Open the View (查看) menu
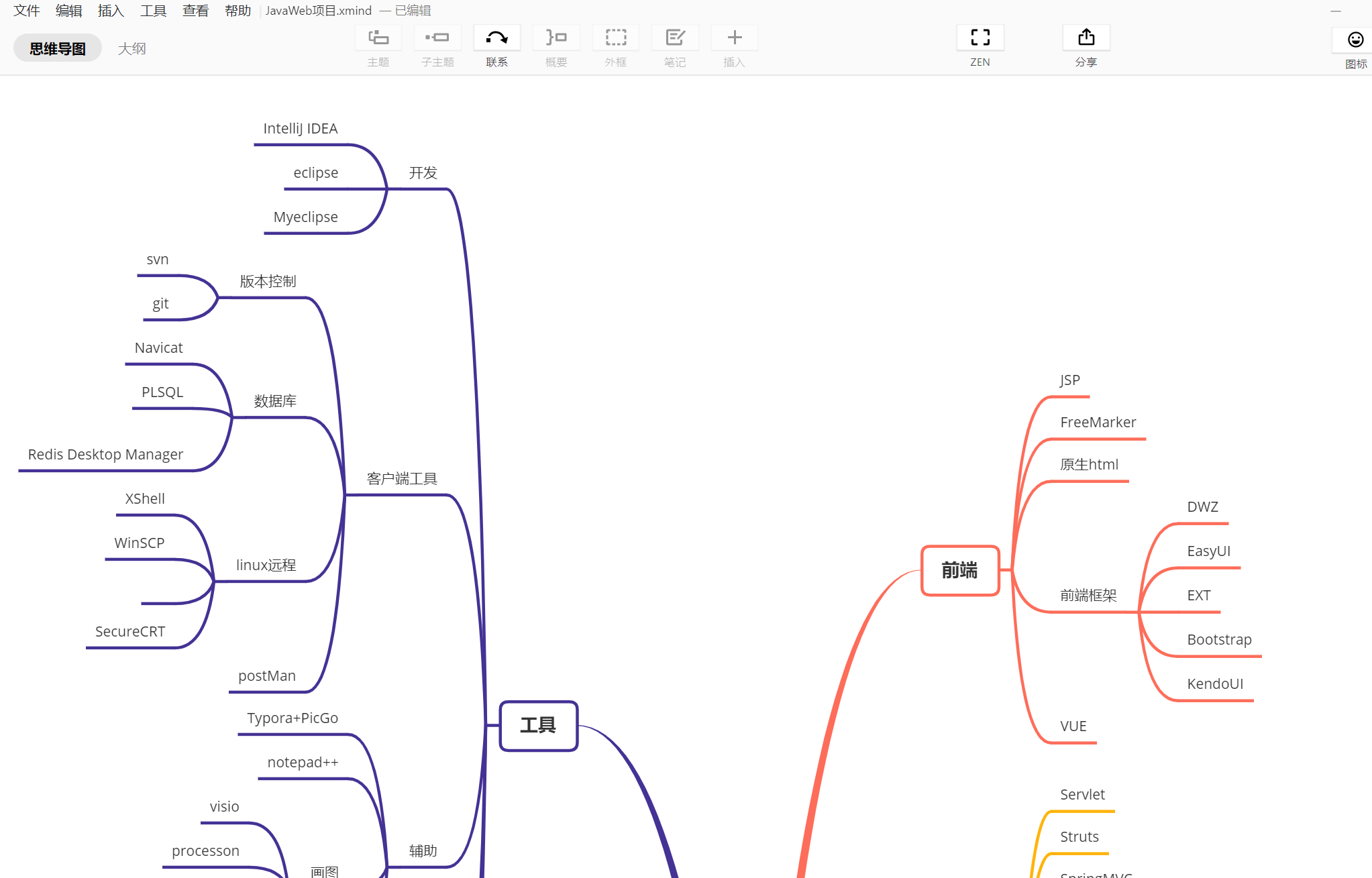1372x878 pixels. [195, 11]
